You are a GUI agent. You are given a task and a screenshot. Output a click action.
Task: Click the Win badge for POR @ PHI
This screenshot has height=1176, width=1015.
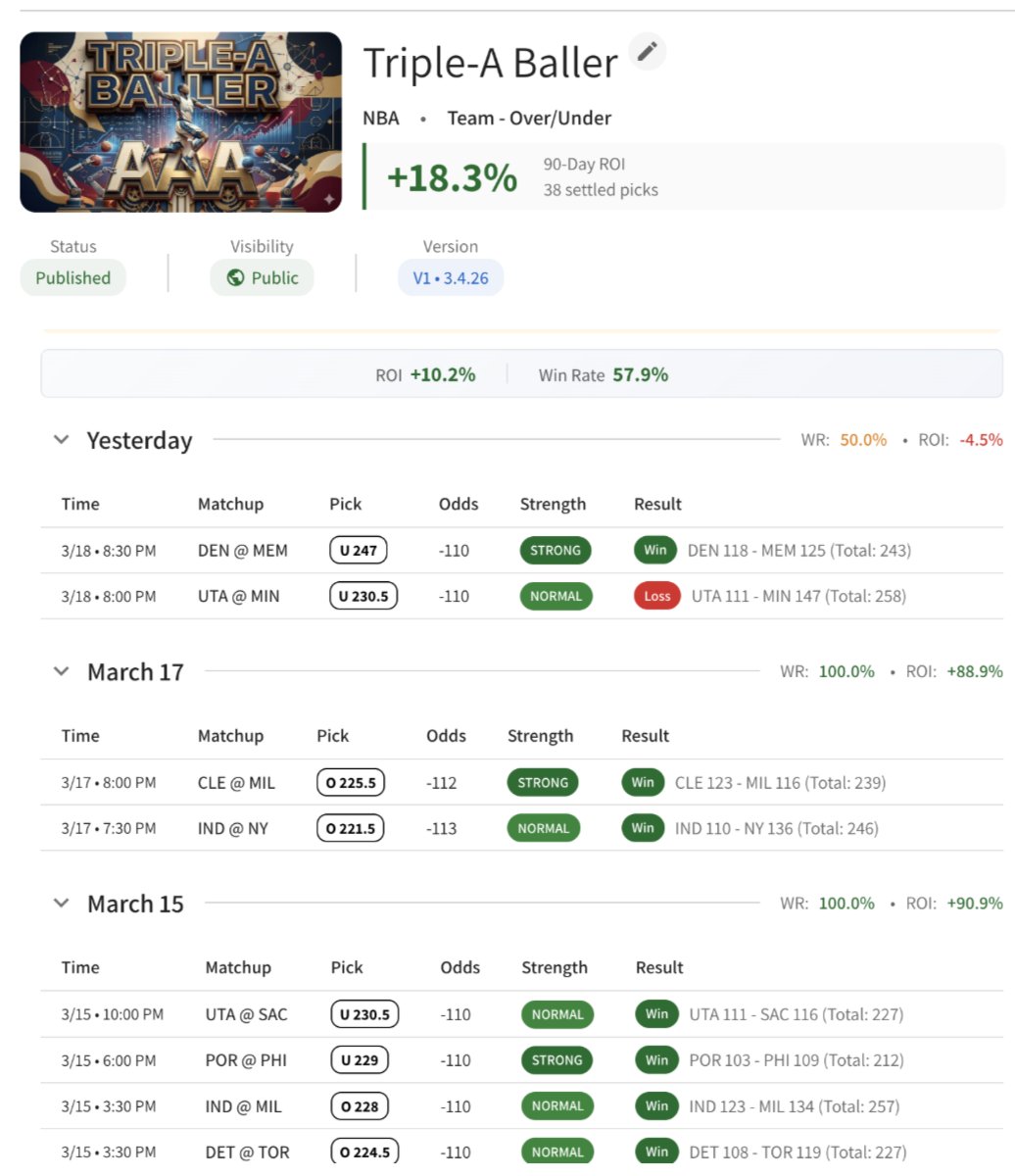(x=657, y=1060)
